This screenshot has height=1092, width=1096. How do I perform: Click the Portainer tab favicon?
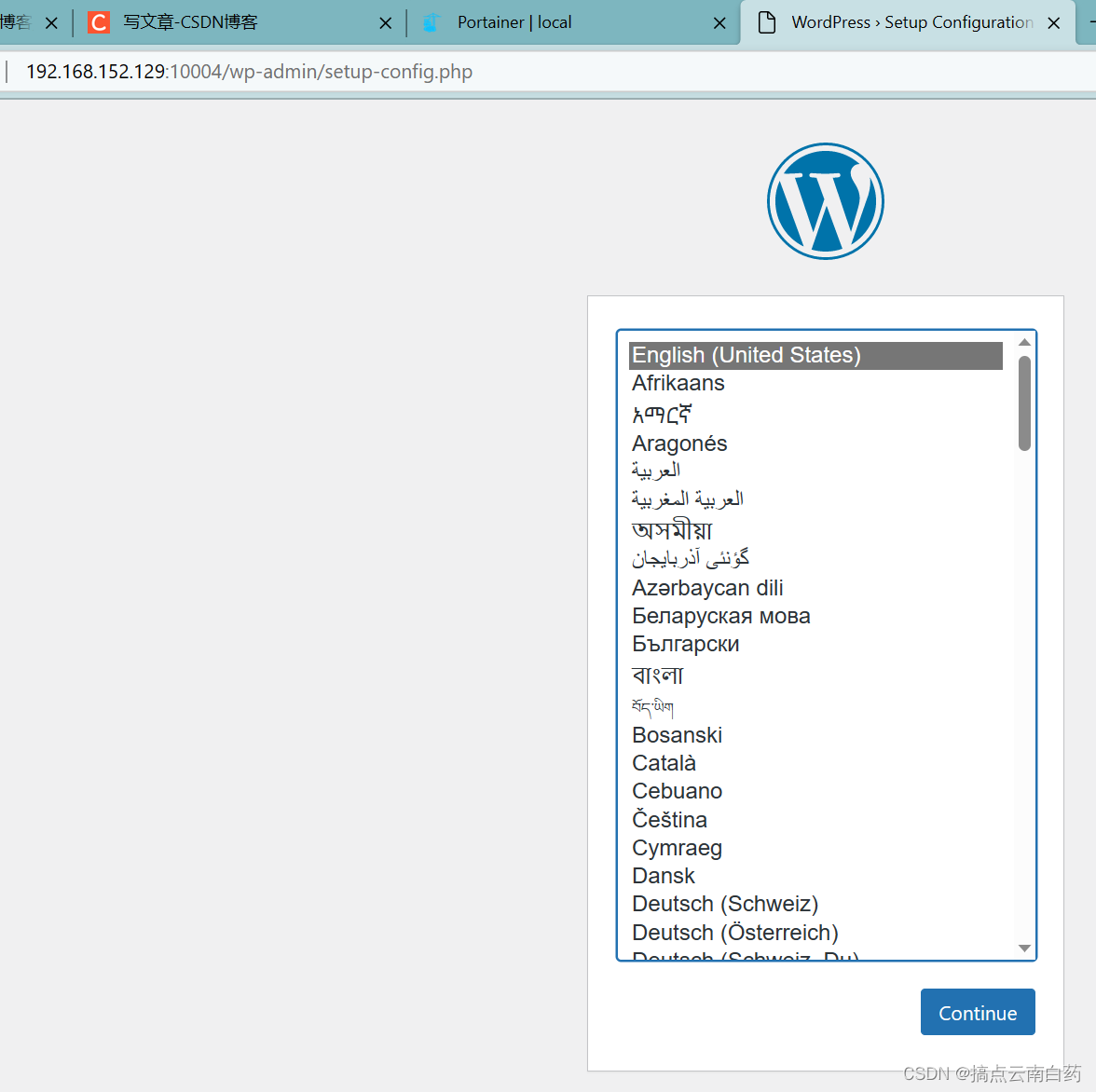click(x=432, y=22)
